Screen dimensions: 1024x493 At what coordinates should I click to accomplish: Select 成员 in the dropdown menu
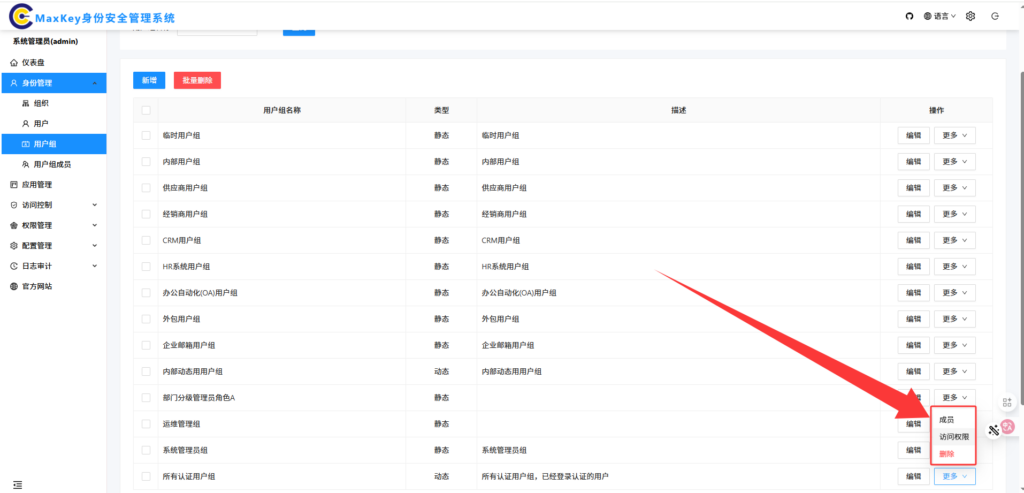946,420
